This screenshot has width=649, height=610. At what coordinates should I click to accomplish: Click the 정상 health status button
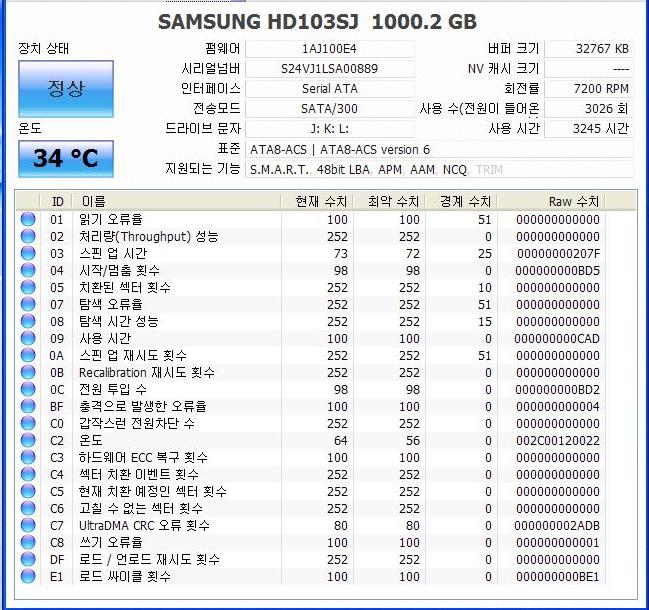click(66, 89)
